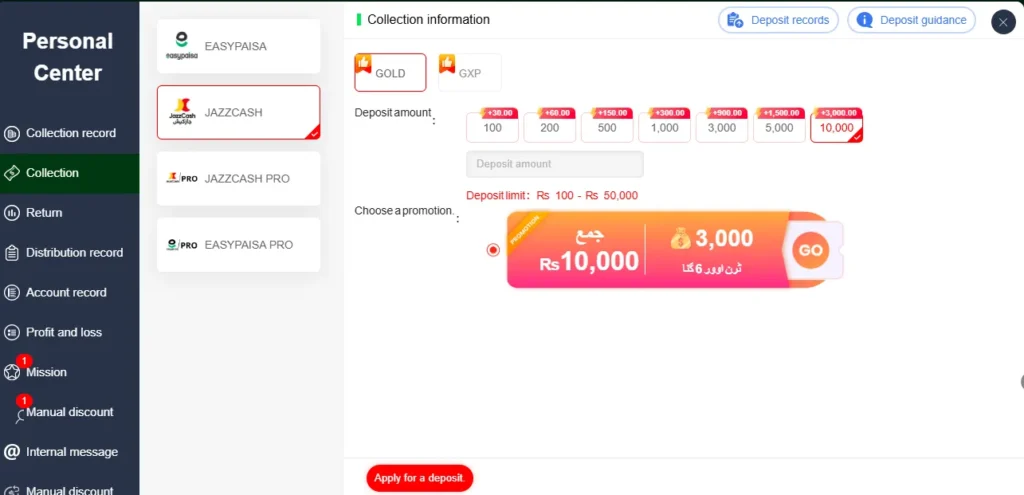The width and height of the screenshot is (1024, 495).
Task: Focus the Deposit amount input field
Action: tap(554, 164)
